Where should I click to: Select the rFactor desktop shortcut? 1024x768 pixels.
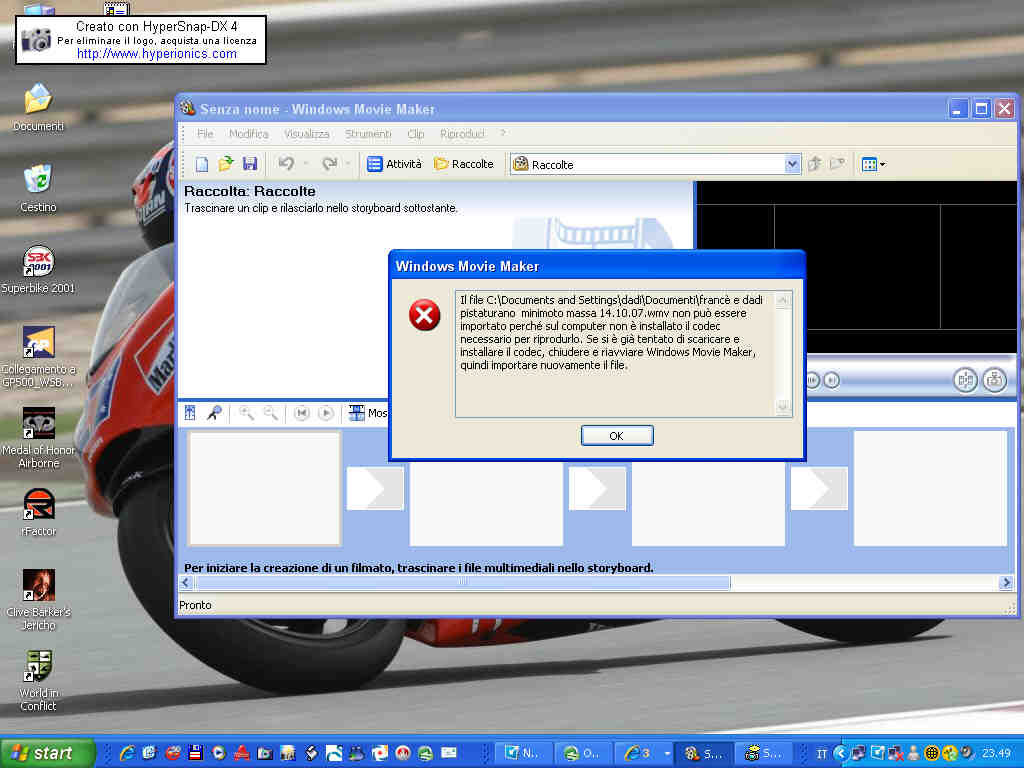(x=39, y=513)
